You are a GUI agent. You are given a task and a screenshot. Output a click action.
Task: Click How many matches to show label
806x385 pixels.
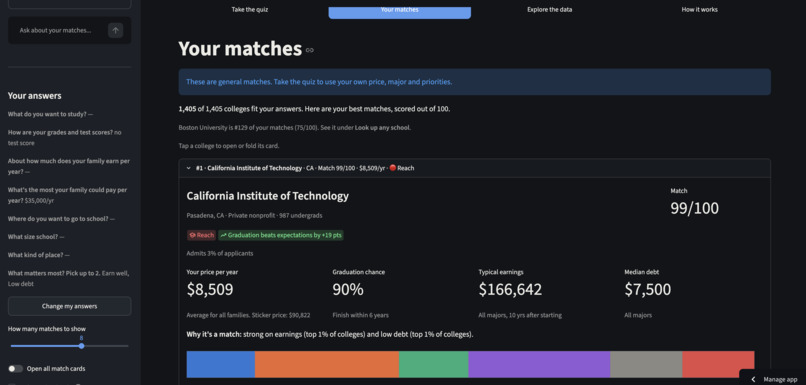(x=47, y=329)
